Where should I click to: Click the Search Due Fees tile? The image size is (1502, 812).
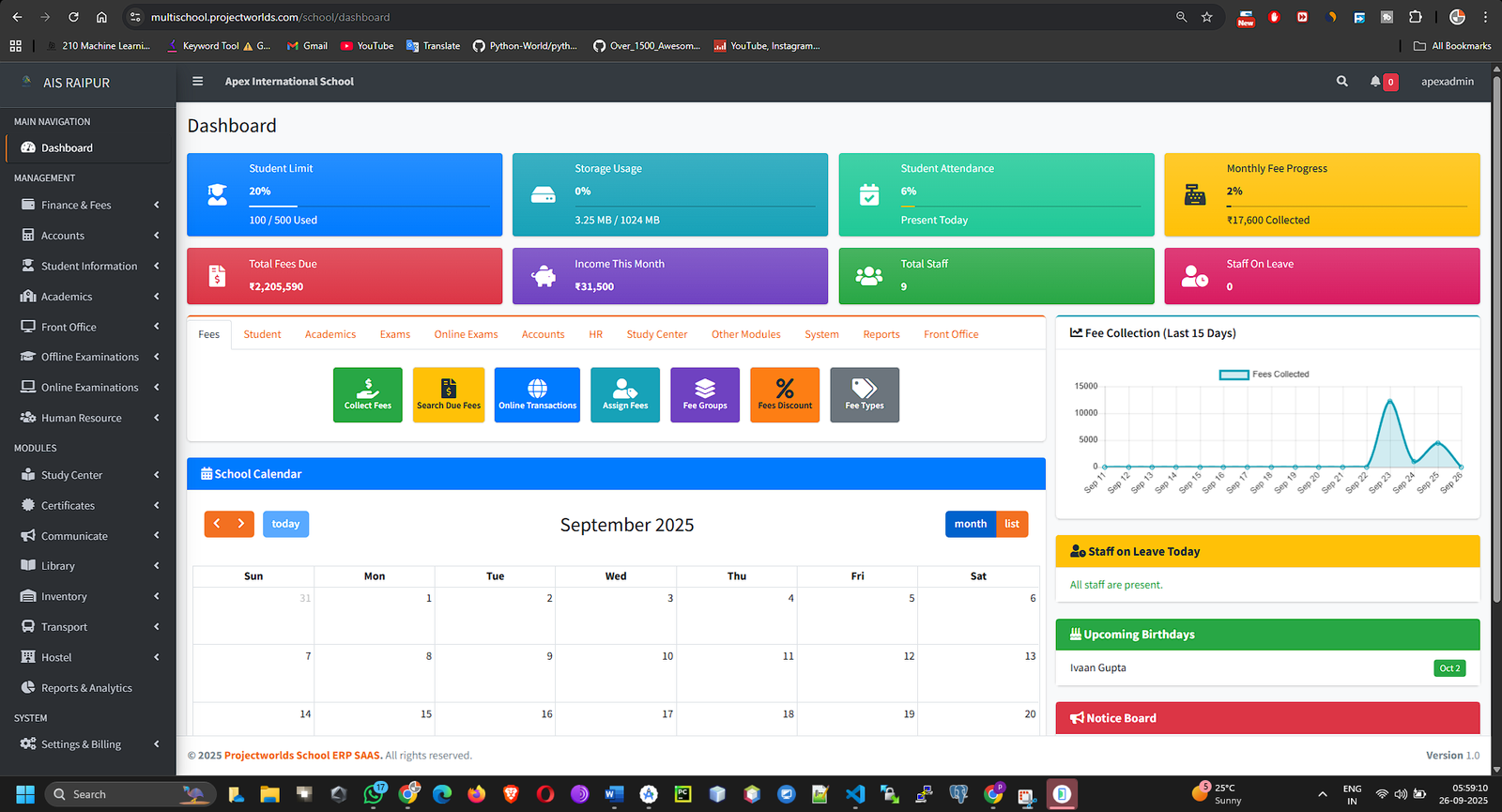click(x=448, y=394)
